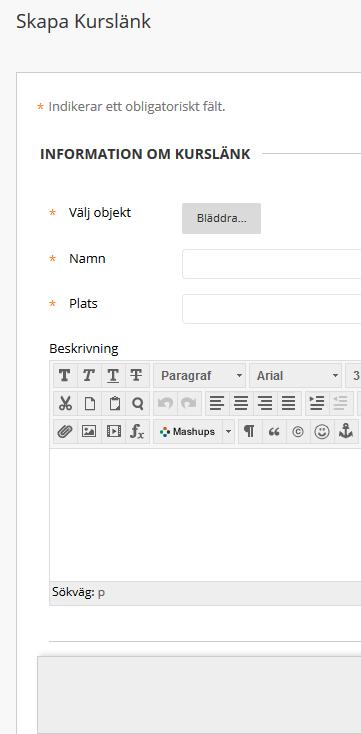361x734 pixels.
Task: Insert an image into description
Action: pos(89,432)
